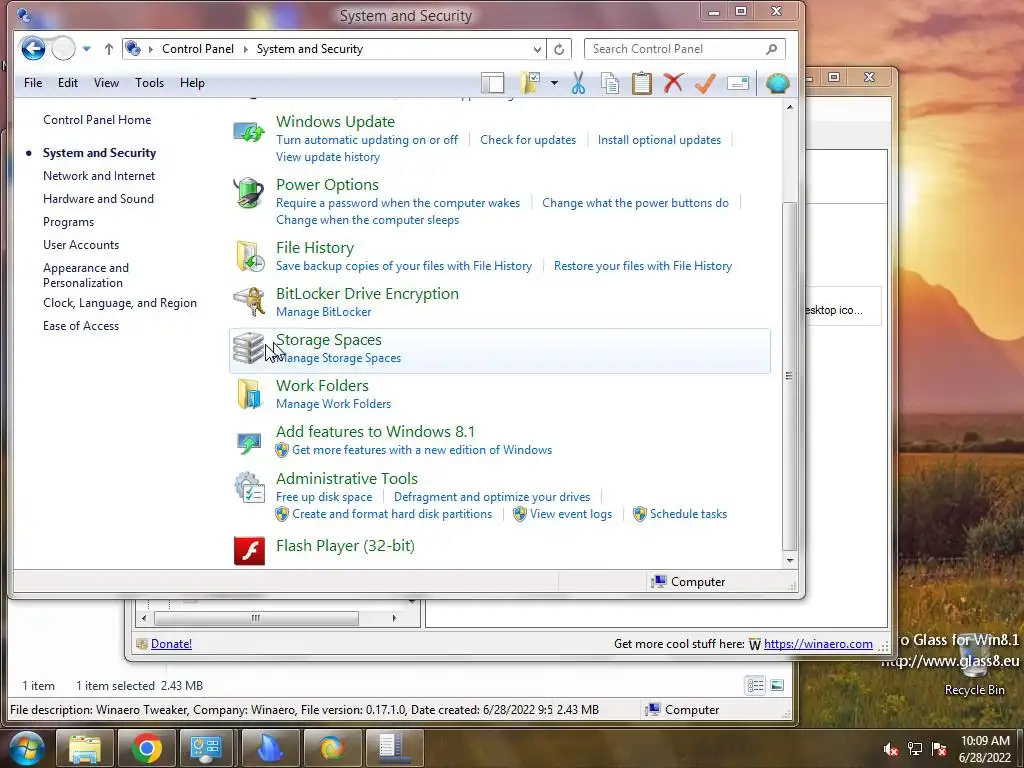Open User Accounts category

(81, 245)
